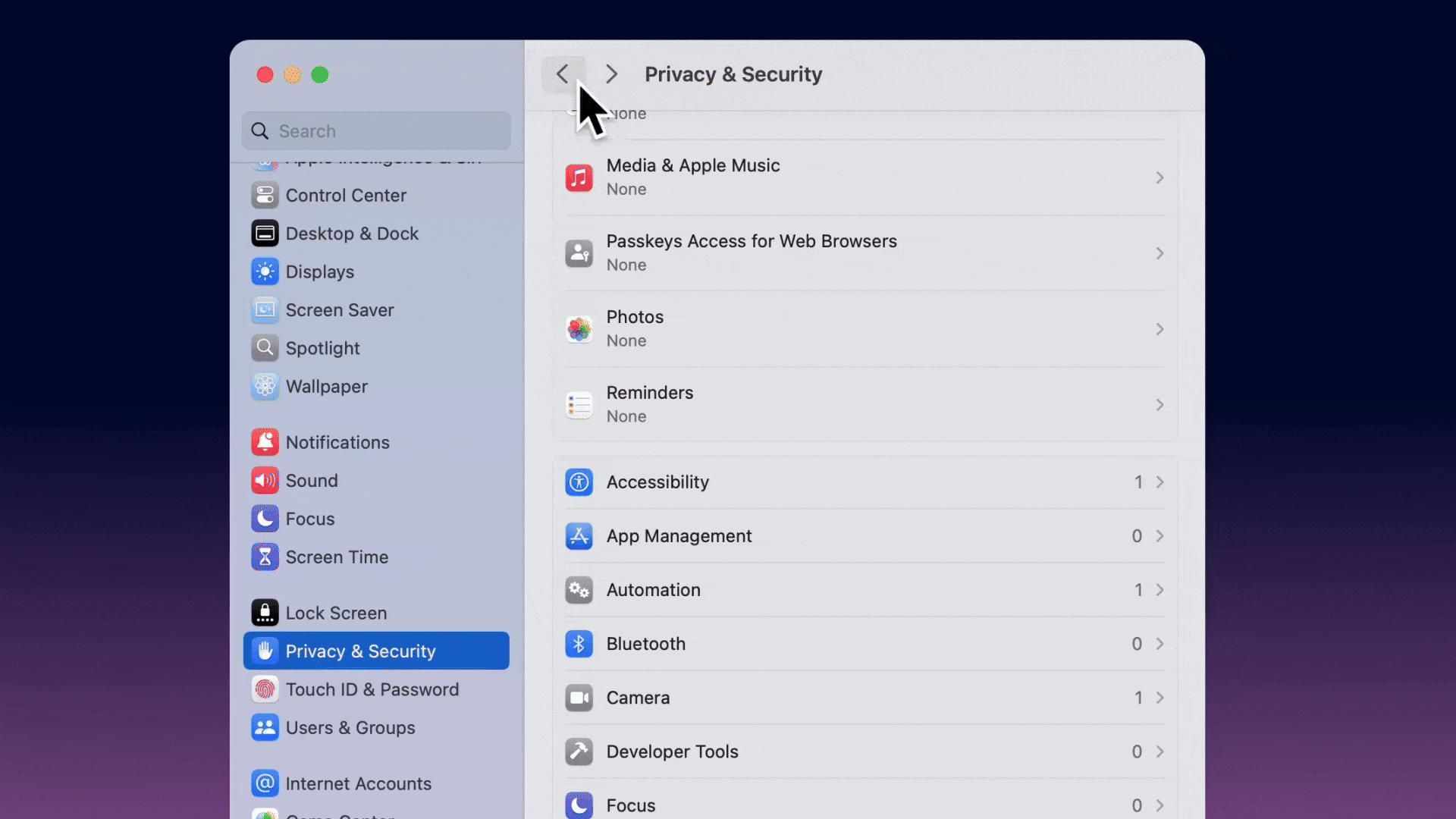Image resolution: width=1456 pixels, height=819 pixels.
Task: Open the Control Center icon in sidebar
Action: click(265, 196)
